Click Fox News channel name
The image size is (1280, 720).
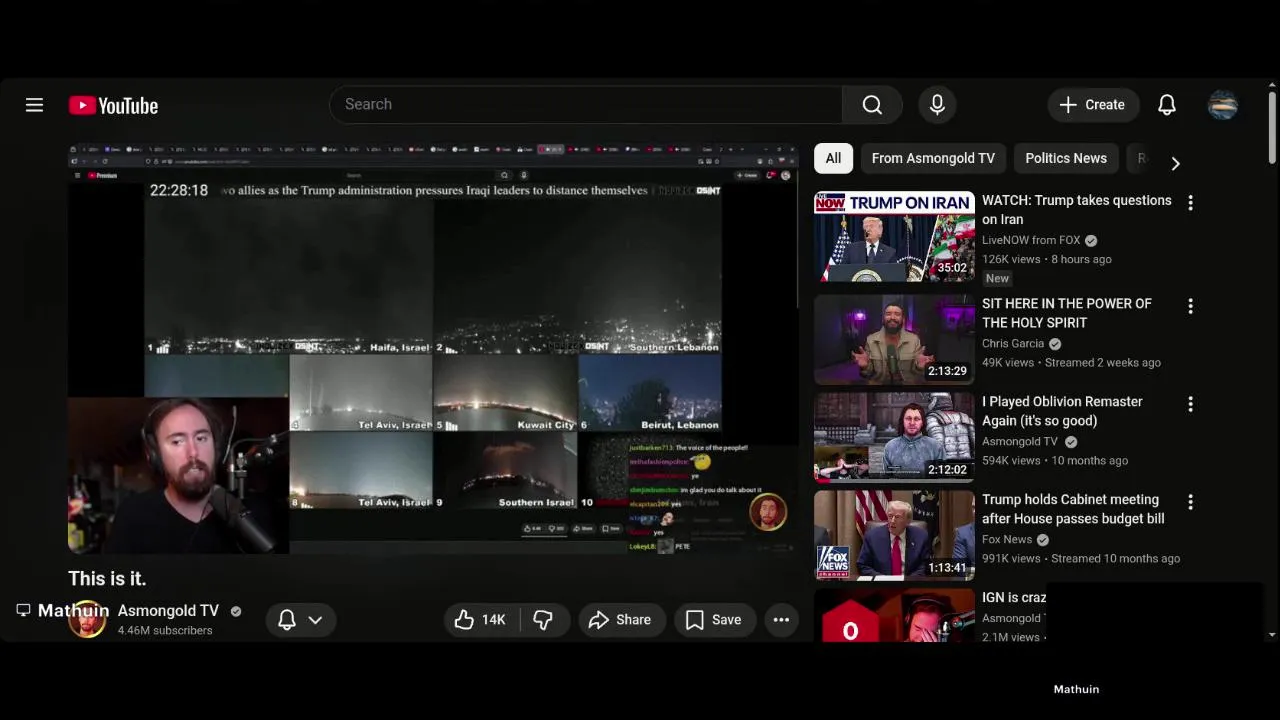pyautogui.click(x=1007, y=539)
